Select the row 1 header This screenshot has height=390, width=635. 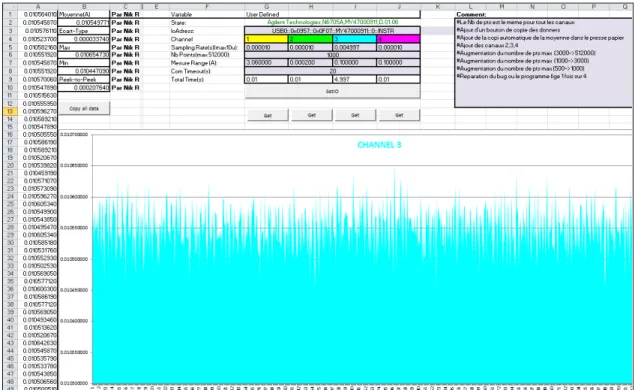click(x=10, y=14)
